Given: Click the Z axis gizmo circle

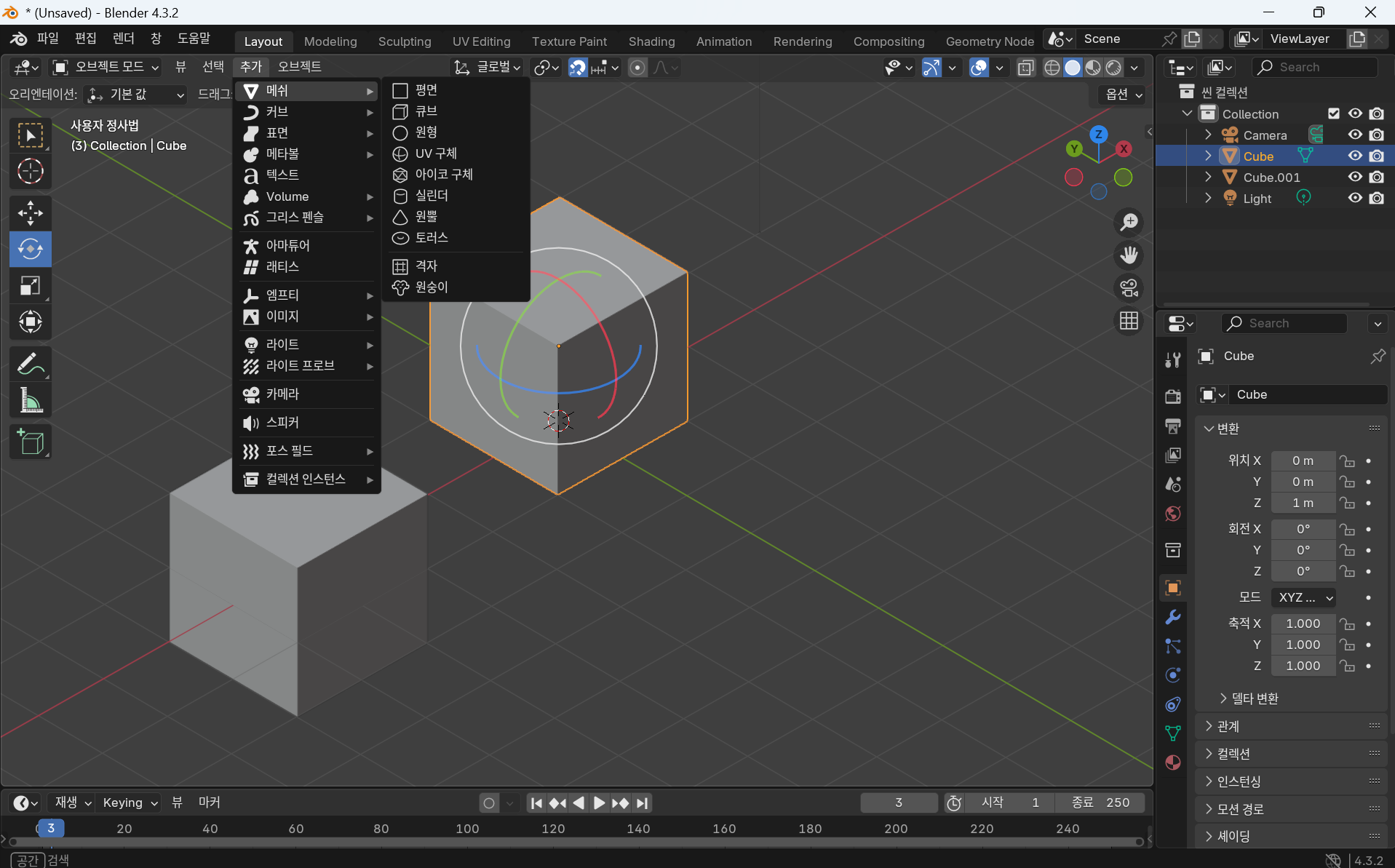Looking at the screenshot, I should tap(1098, 134).
